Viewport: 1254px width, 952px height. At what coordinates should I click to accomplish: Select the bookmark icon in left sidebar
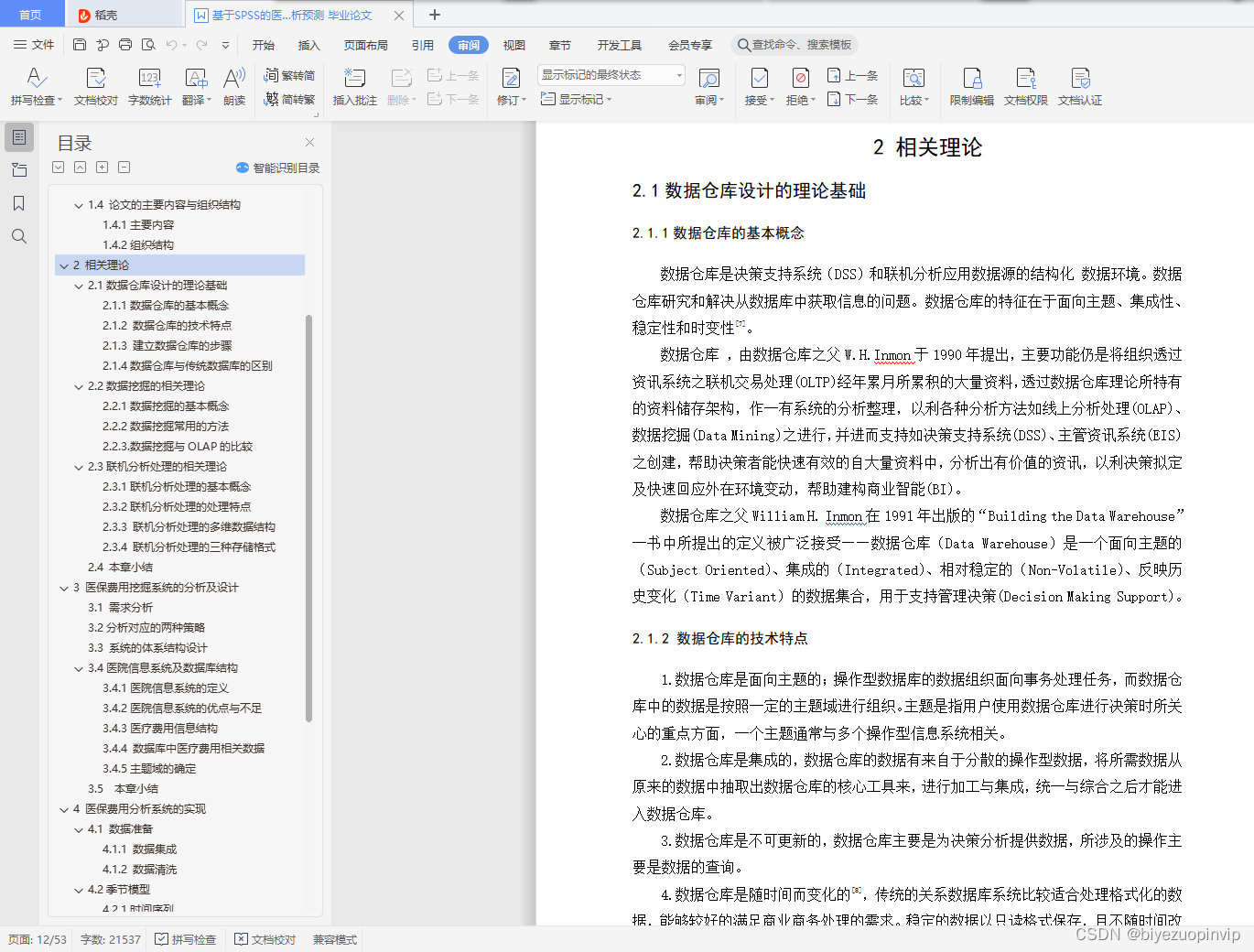(19, 203)
